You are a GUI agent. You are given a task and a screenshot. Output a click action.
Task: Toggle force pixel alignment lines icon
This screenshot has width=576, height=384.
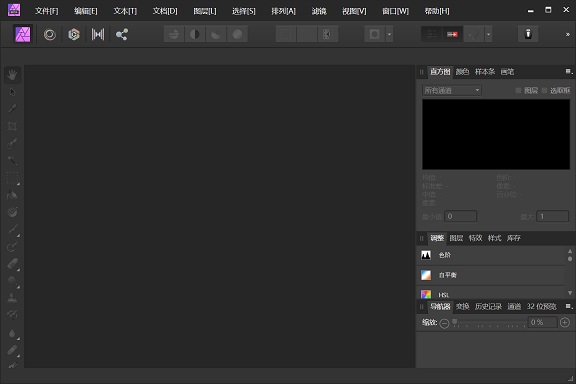coord(431,35)
